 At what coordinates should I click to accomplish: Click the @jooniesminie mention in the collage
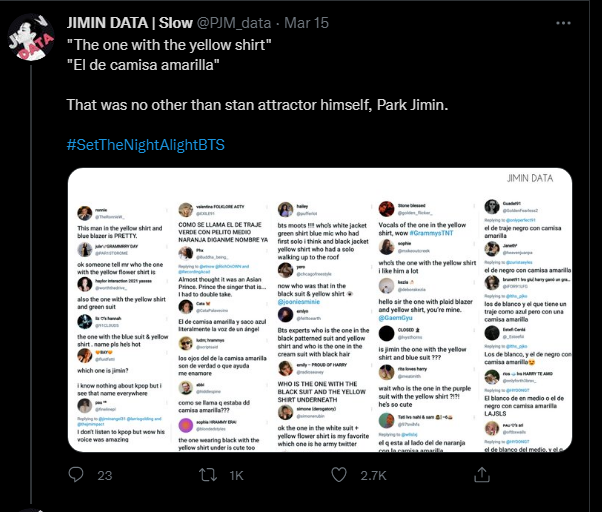pyautogui.click(x=299, y=302)
